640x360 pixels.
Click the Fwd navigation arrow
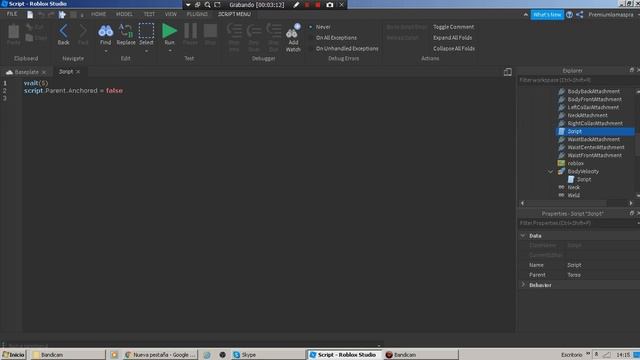pyautogui.click(x=83, y=31)
